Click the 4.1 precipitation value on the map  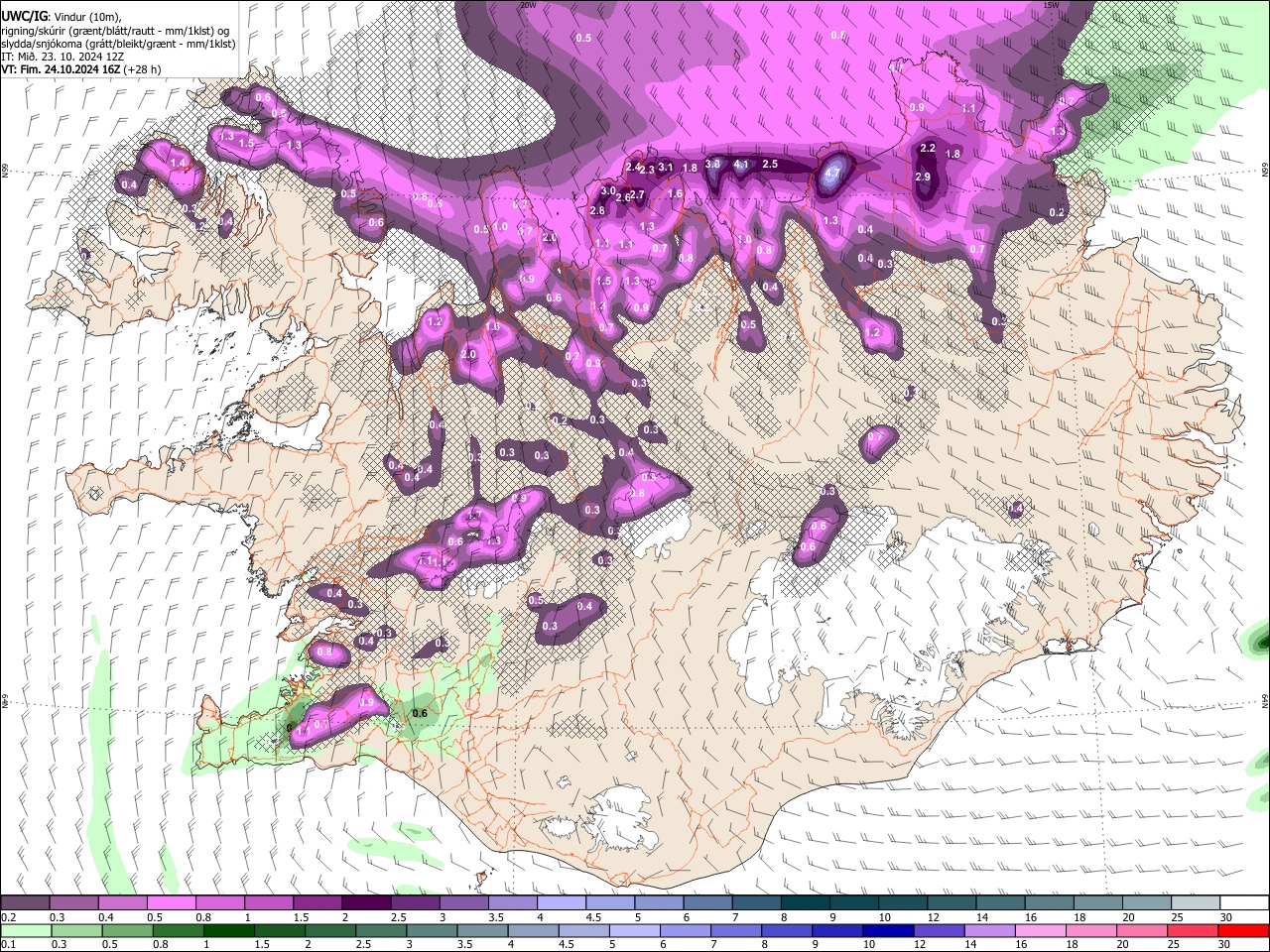click(x=741, y=165)
